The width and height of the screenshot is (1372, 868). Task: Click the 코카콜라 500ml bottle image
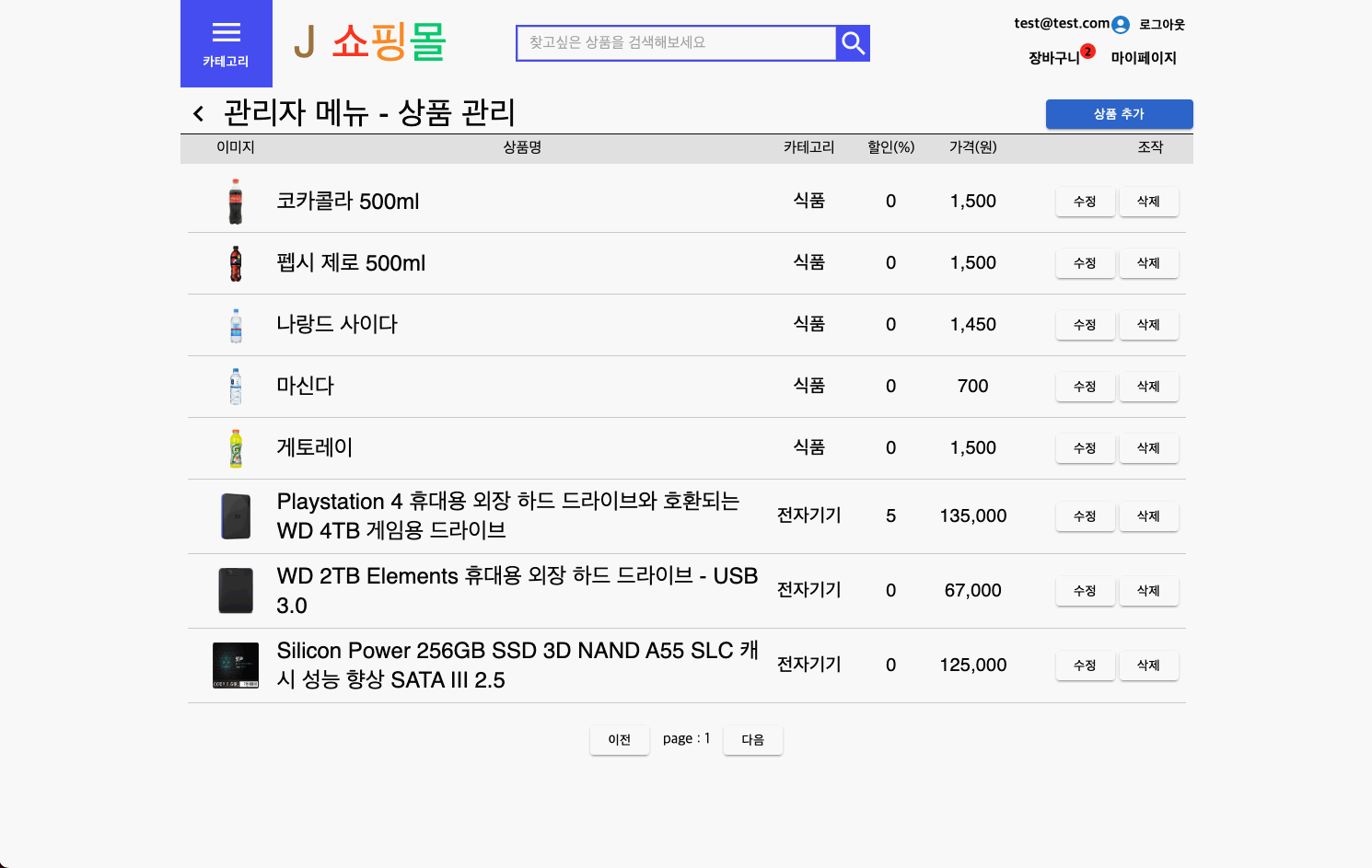tap(236, 202)
